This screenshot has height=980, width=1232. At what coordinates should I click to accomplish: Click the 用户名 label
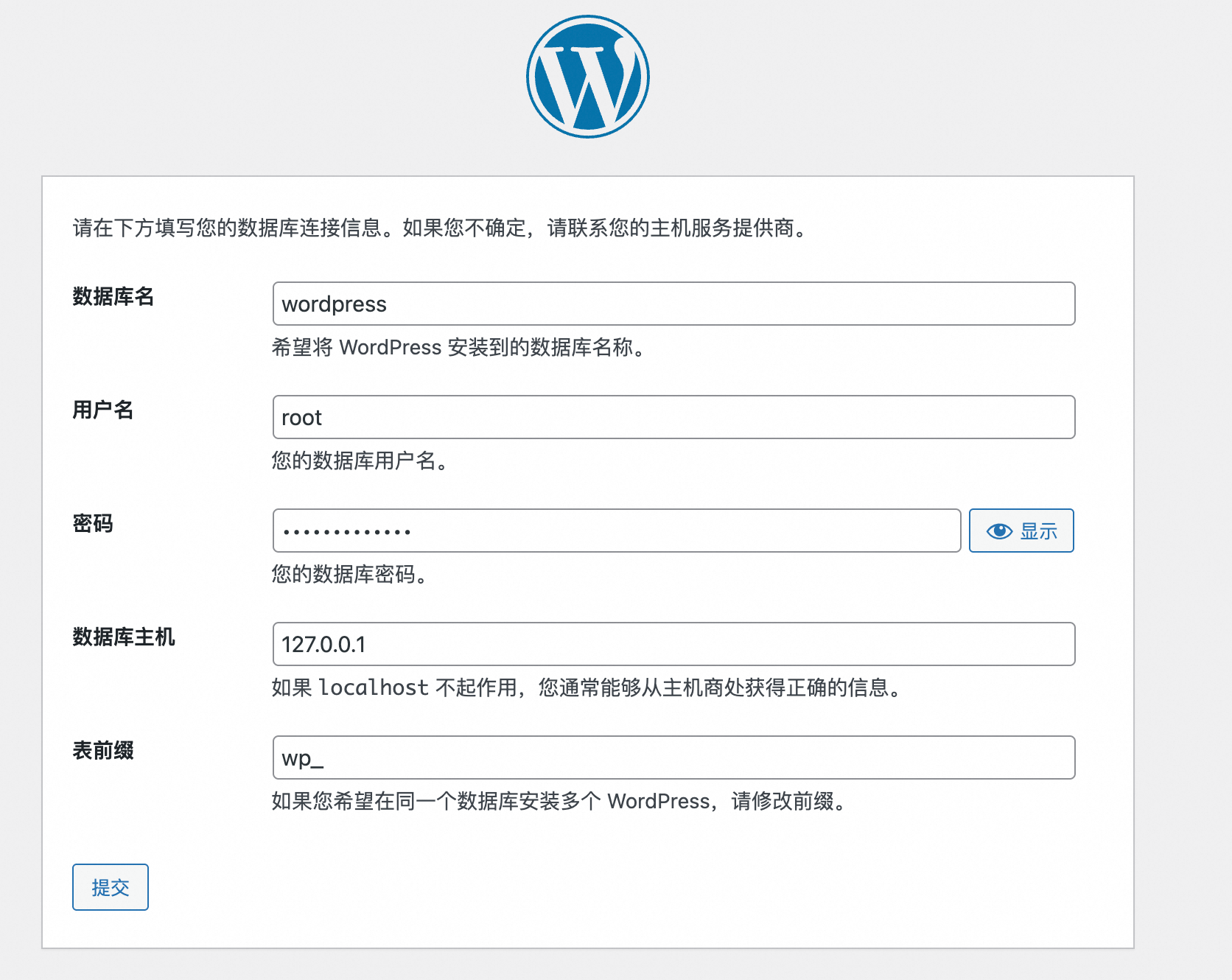pos(103,410)
